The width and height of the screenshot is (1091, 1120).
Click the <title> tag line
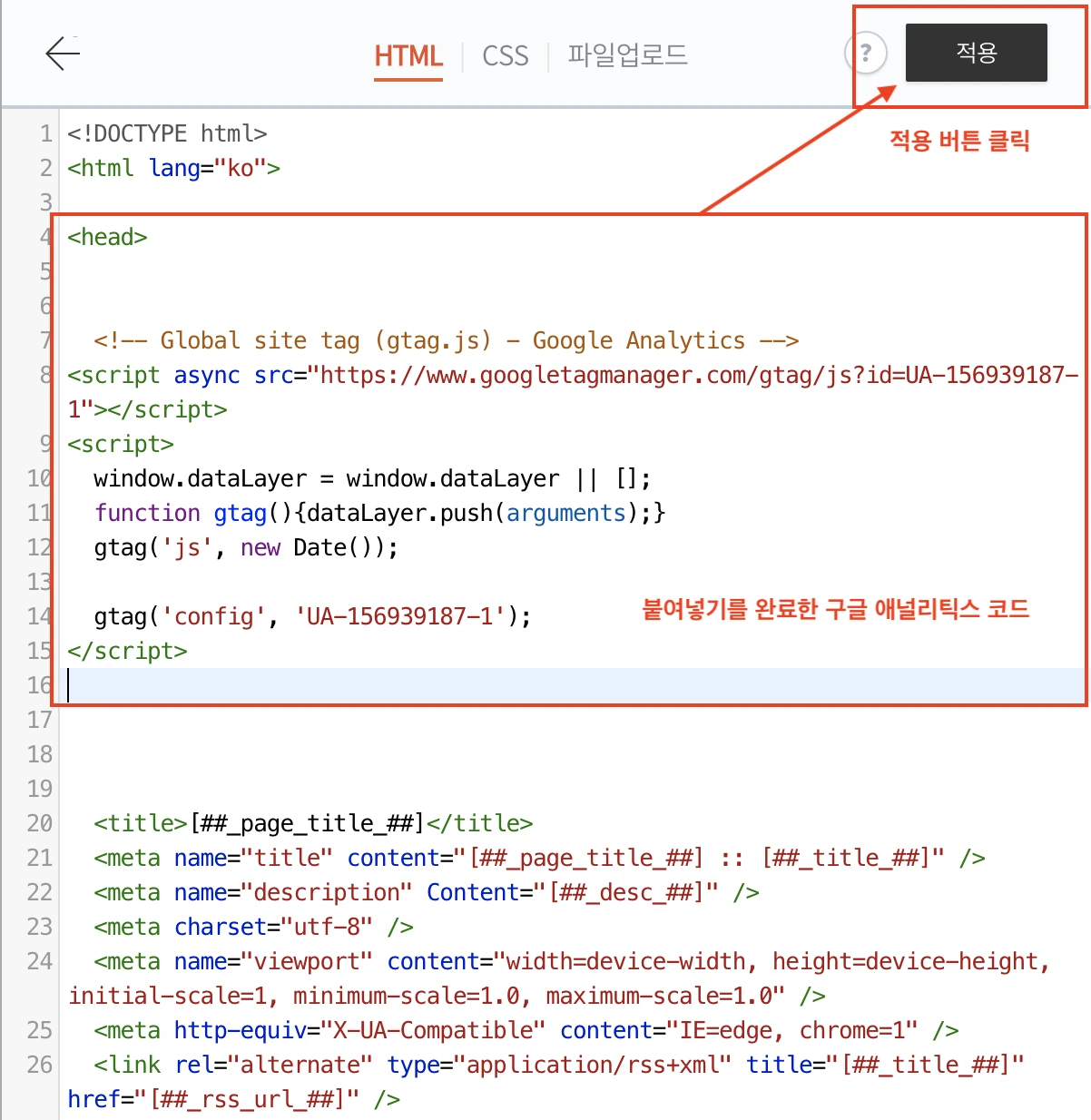tap(313, 823)
